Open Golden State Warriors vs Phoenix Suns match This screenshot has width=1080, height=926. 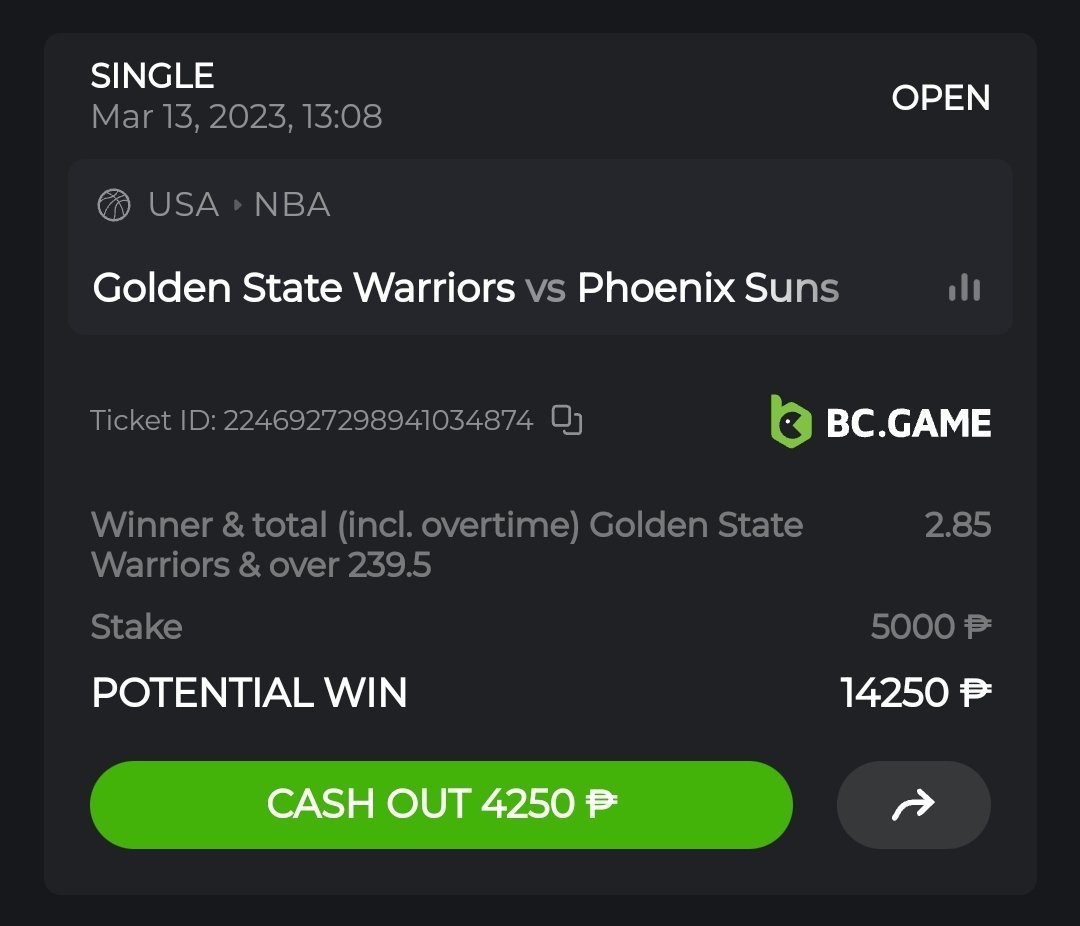(x=465, y=288)
